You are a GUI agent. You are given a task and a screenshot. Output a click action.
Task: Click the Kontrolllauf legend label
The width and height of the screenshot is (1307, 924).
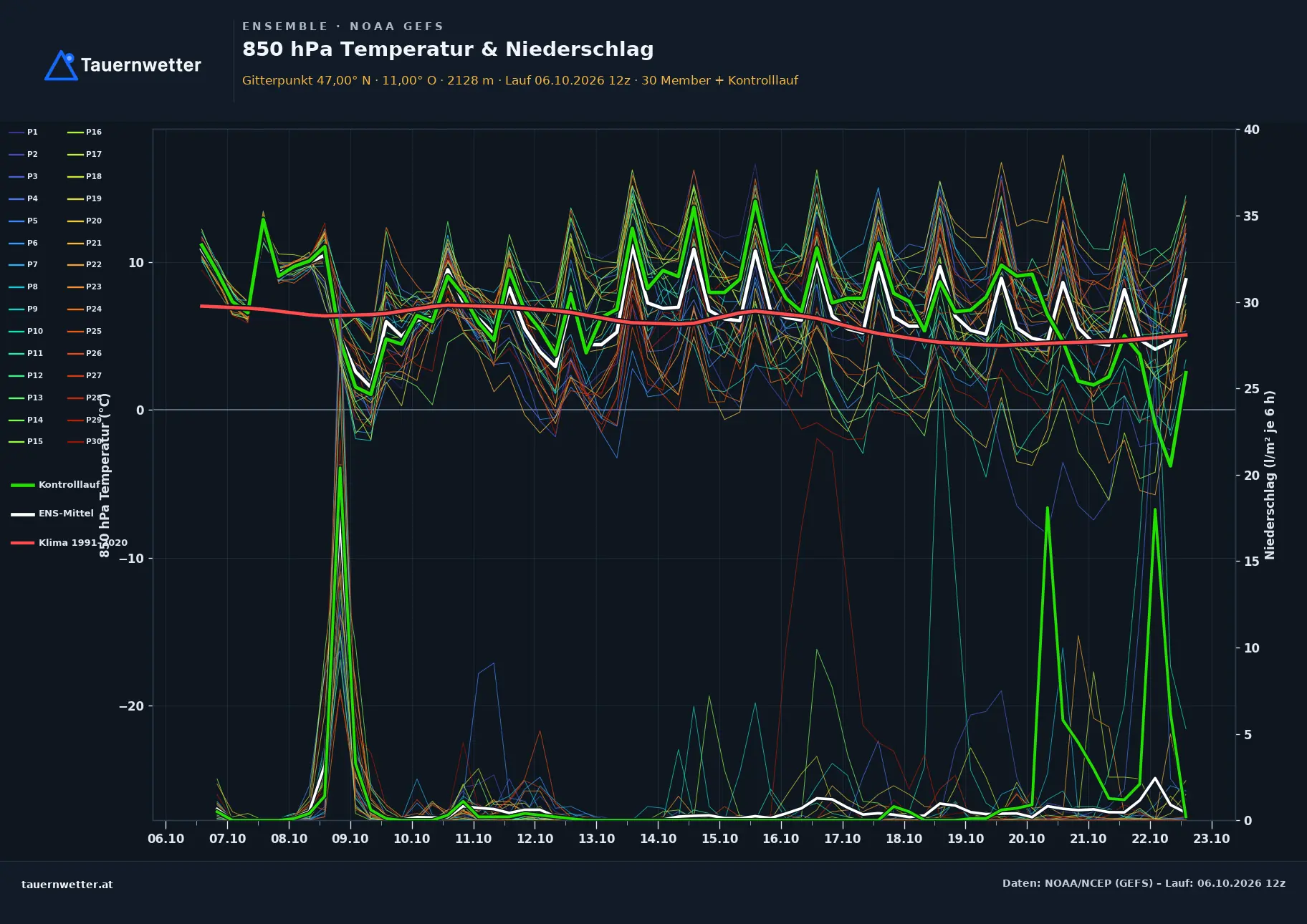click(x=70, y=485)
